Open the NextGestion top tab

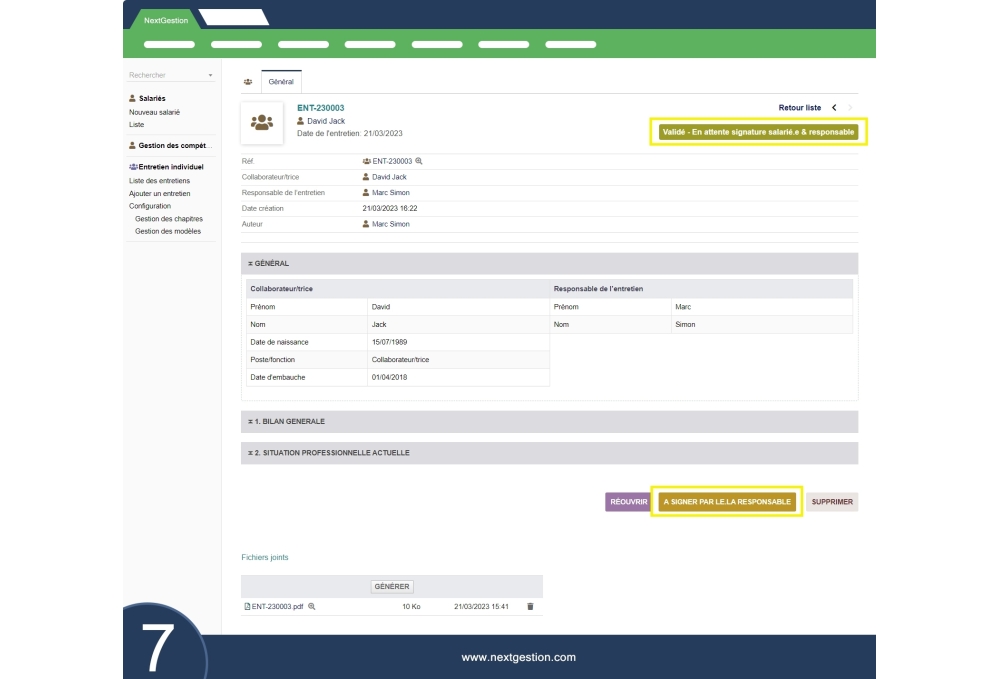point(165,20)
